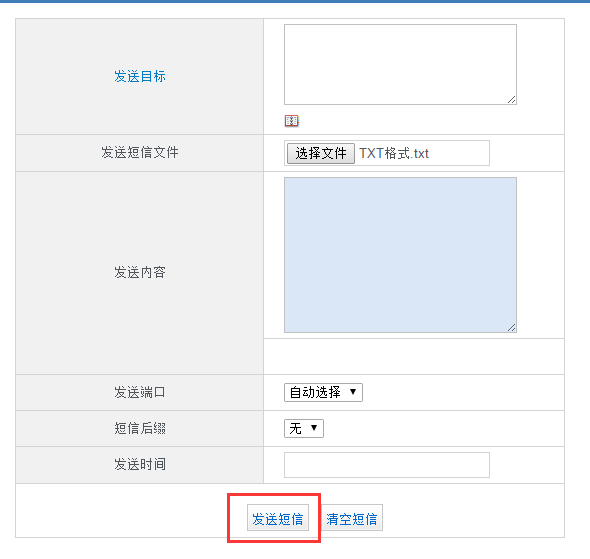Open the 自动选择 send port dropdown
Image resolution: width=590 pixels, height=559 pixels.
tap(323, 392)
